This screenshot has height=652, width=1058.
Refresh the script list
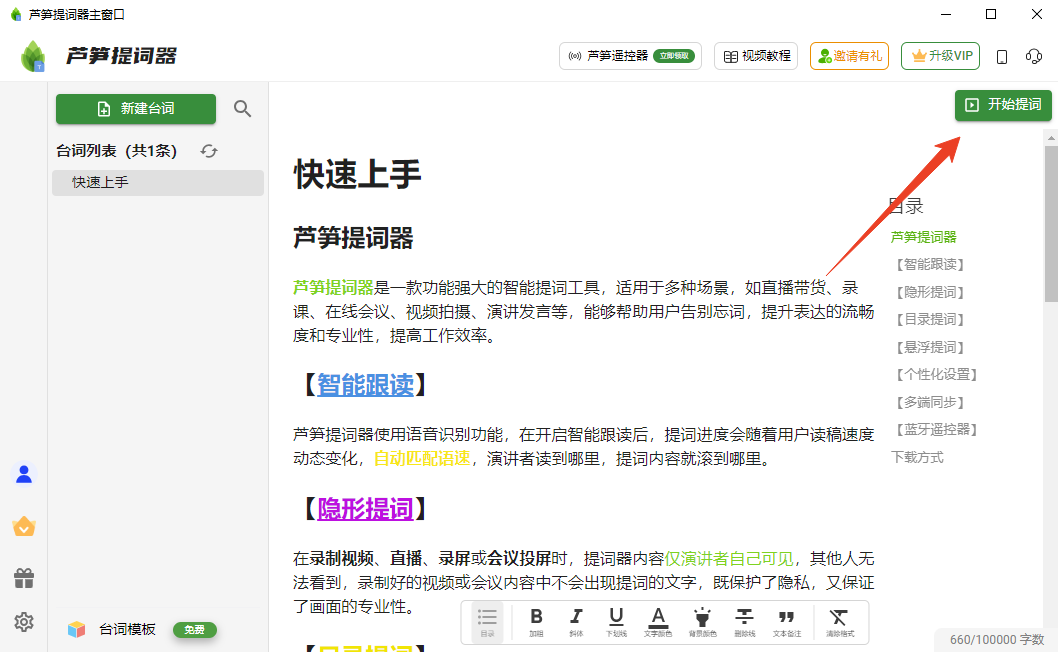(x=209, y=151)
